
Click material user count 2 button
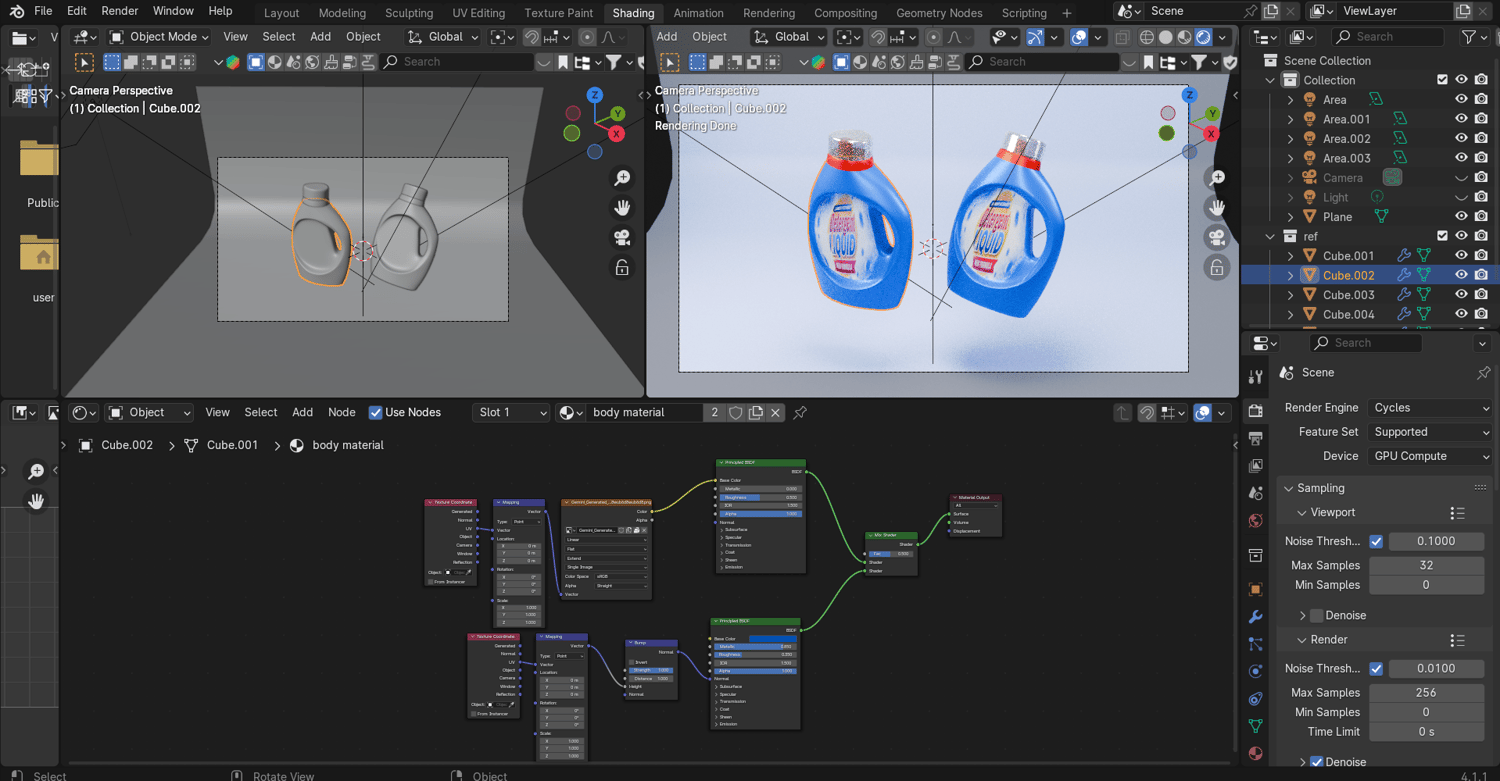click(714, 412)
